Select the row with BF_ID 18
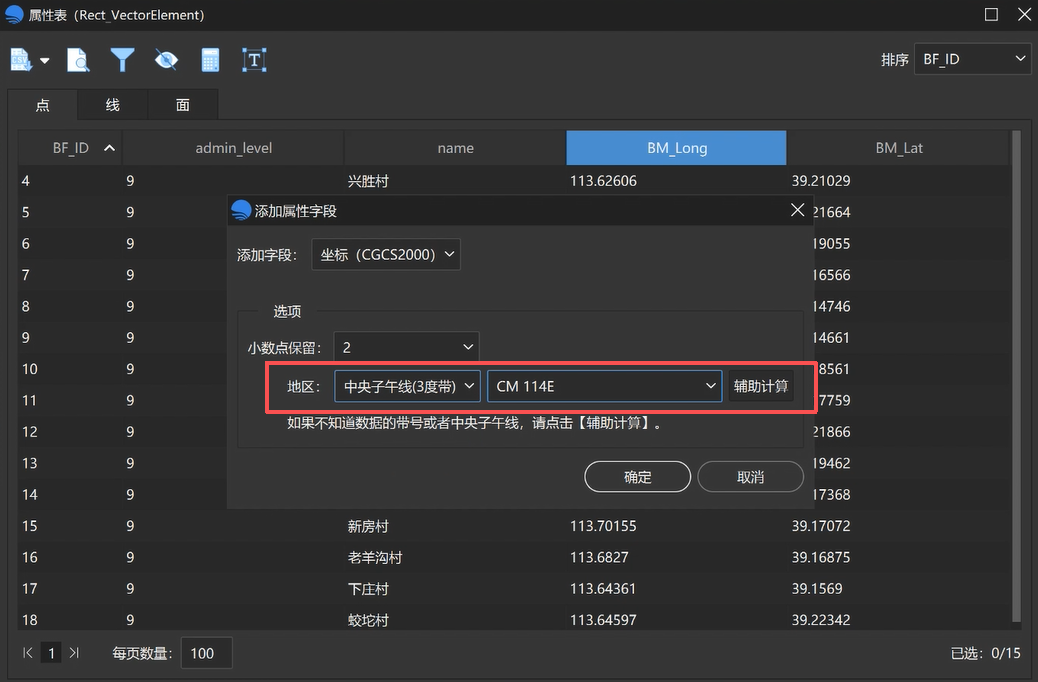Screen dimensions: 1038x682 (513, 620)
